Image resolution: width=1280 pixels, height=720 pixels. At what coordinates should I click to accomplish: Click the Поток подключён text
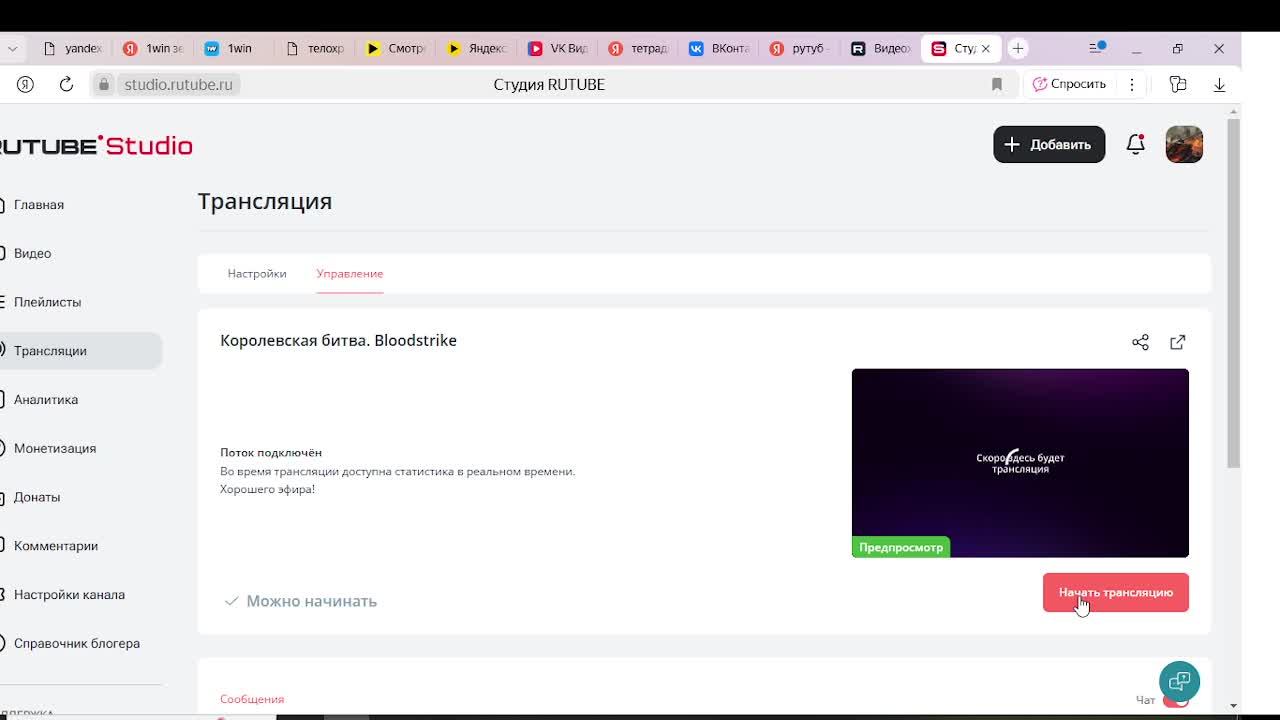271,452
